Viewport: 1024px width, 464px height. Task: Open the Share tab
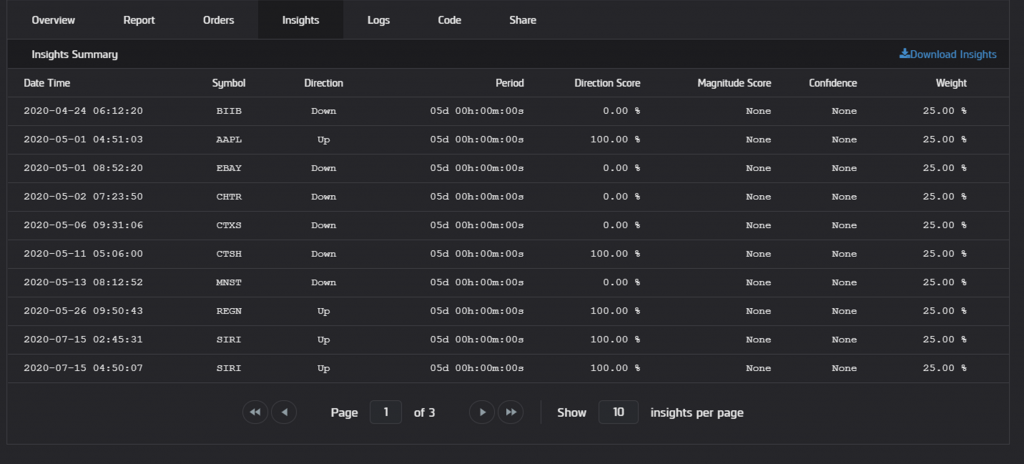click(x=522, y=20)
